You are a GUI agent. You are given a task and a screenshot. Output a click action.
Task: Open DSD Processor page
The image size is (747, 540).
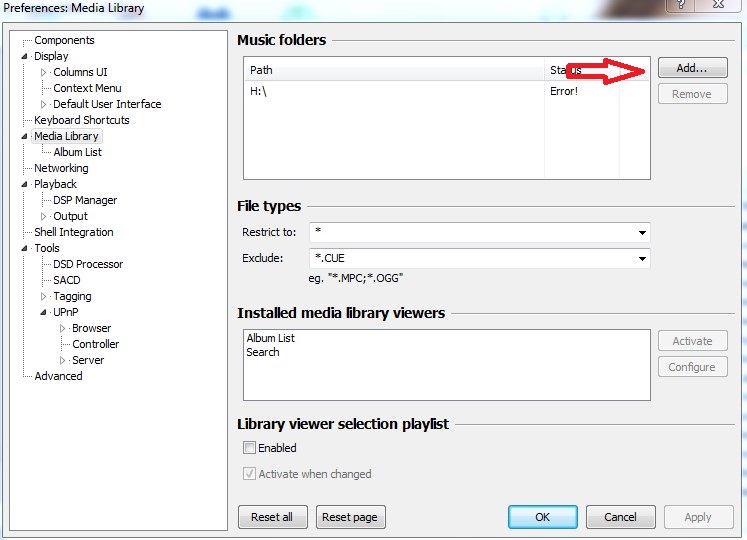tap(88, 264)
